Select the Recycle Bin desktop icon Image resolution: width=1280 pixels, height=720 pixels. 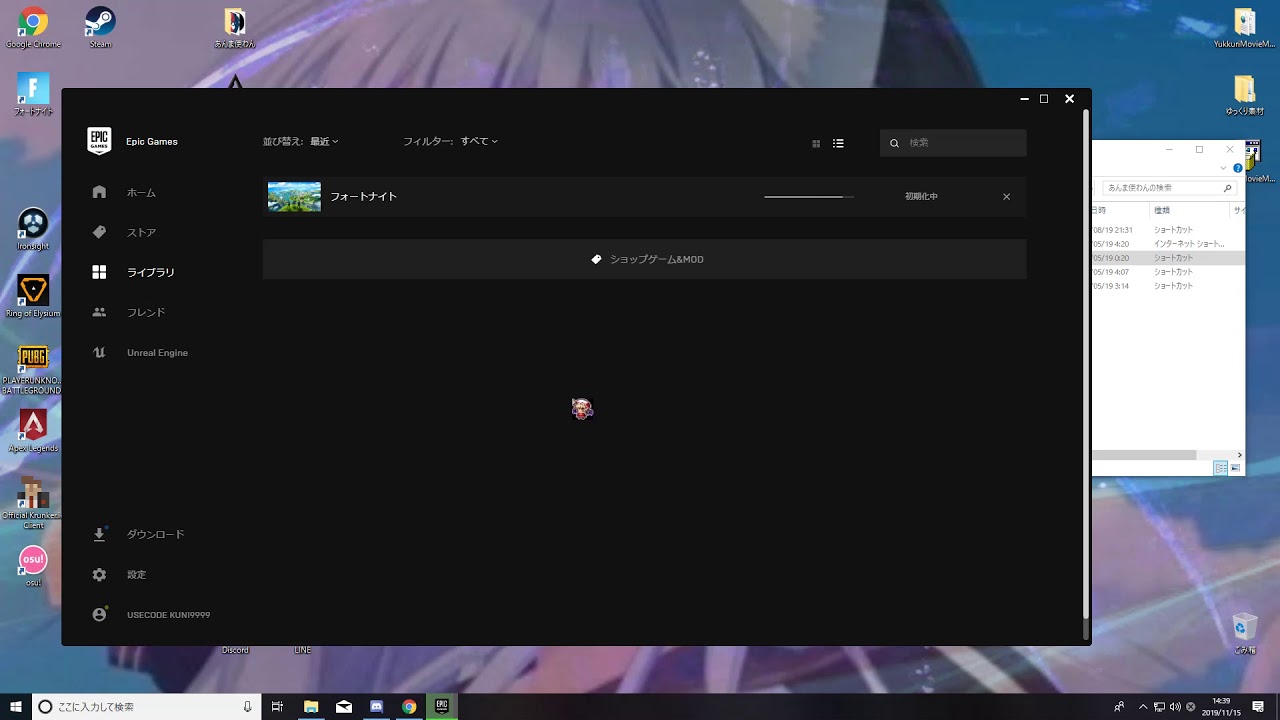click(x=1244, y=633)
